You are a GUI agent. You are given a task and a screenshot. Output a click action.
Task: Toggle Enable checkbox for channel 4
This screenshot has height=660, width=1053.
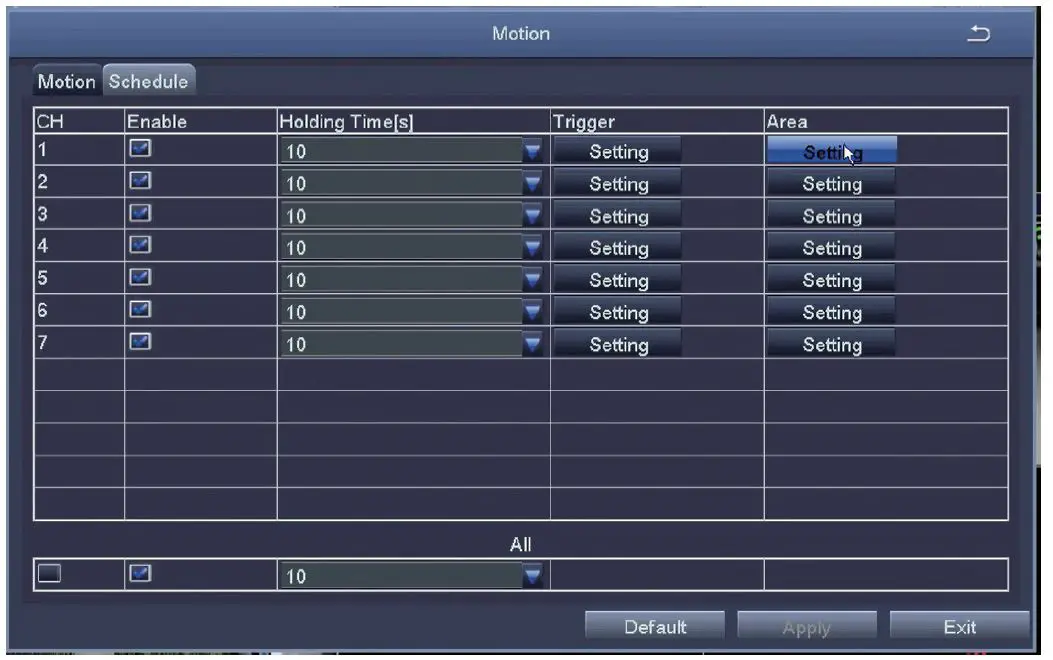[x=140, y=244]
